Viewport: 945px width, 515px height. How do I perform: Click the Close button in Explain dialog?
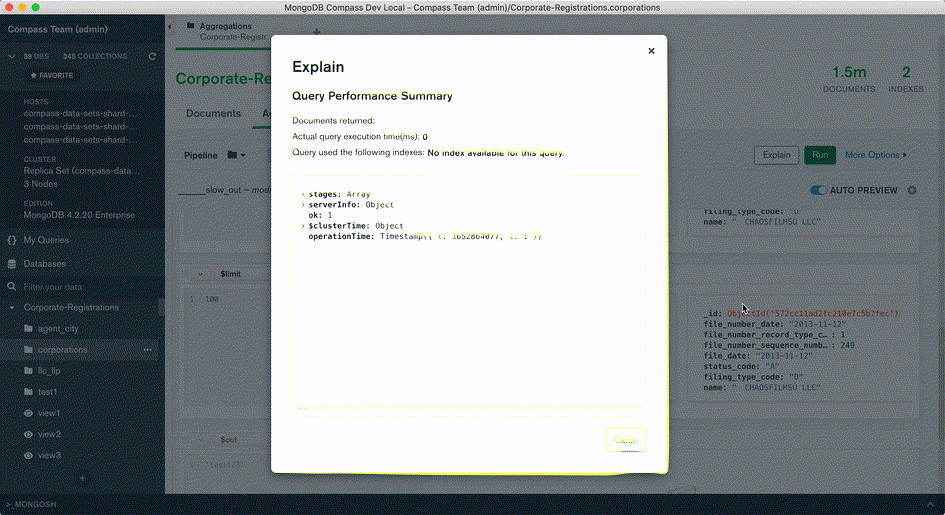click(626, 440)
